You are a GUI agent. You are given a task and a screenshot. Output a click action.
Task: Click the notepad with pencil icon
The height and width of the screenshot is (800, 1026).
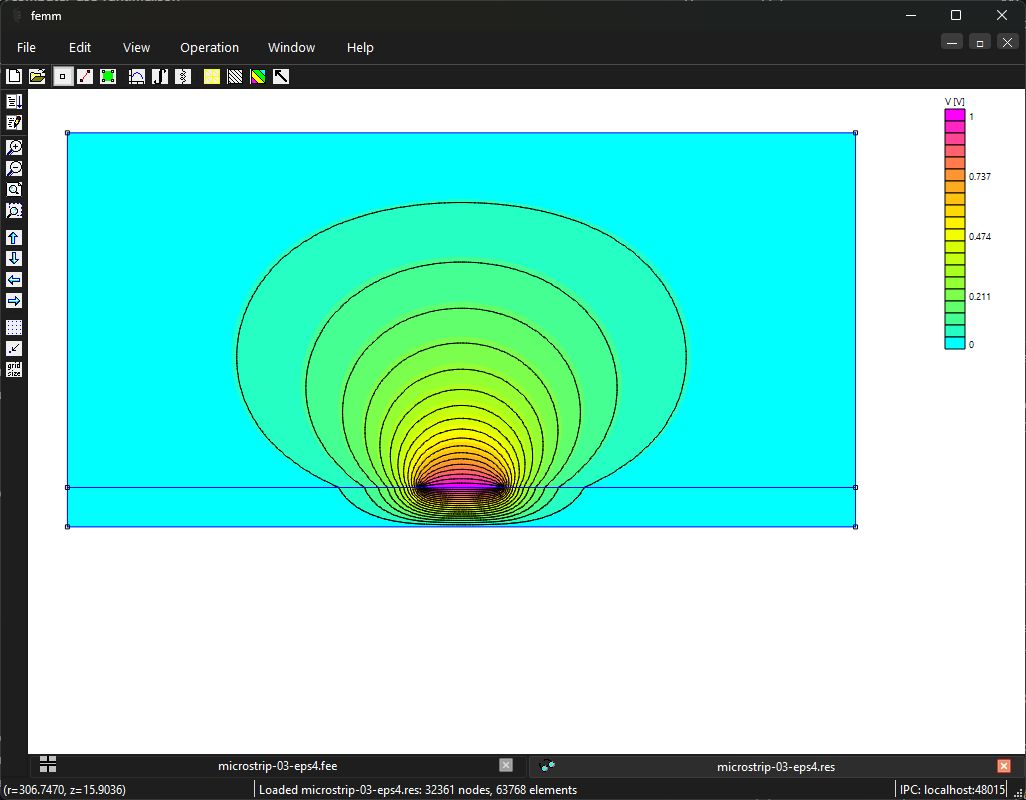click(x=14, y=122)
